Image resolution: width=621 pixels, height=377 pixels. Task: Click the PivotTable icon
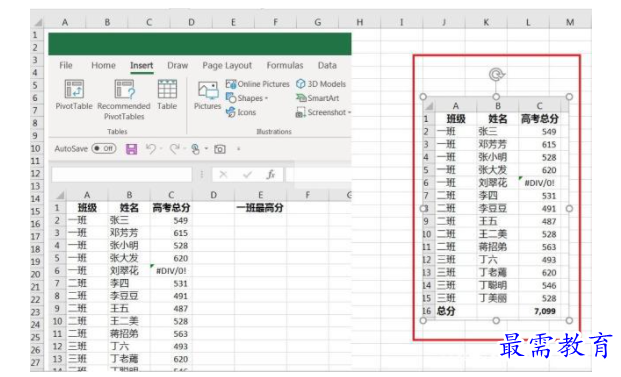point(74,89)
